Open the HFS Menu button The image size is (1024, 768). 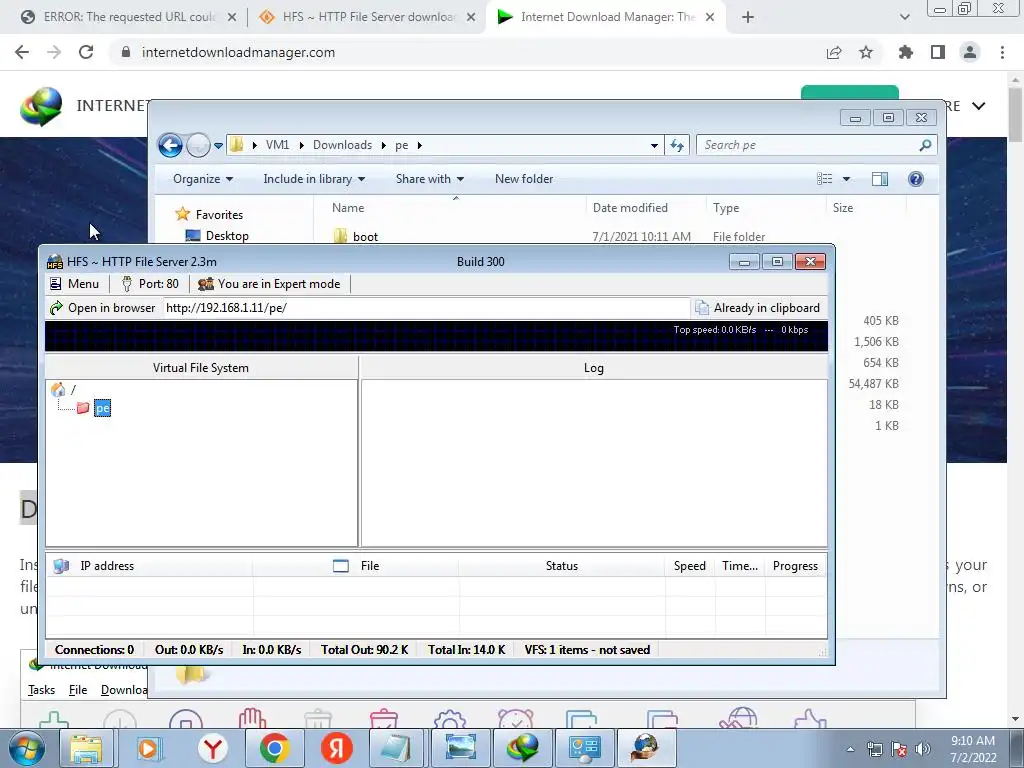(x=74, y=283)
